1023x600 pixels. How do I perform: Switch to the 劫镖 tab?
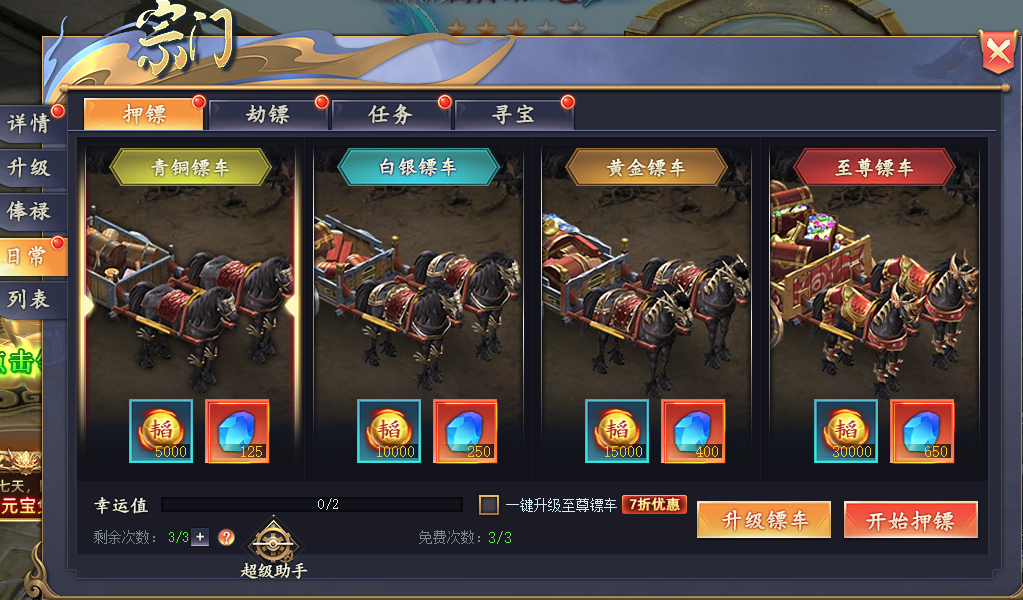(267, 115)
